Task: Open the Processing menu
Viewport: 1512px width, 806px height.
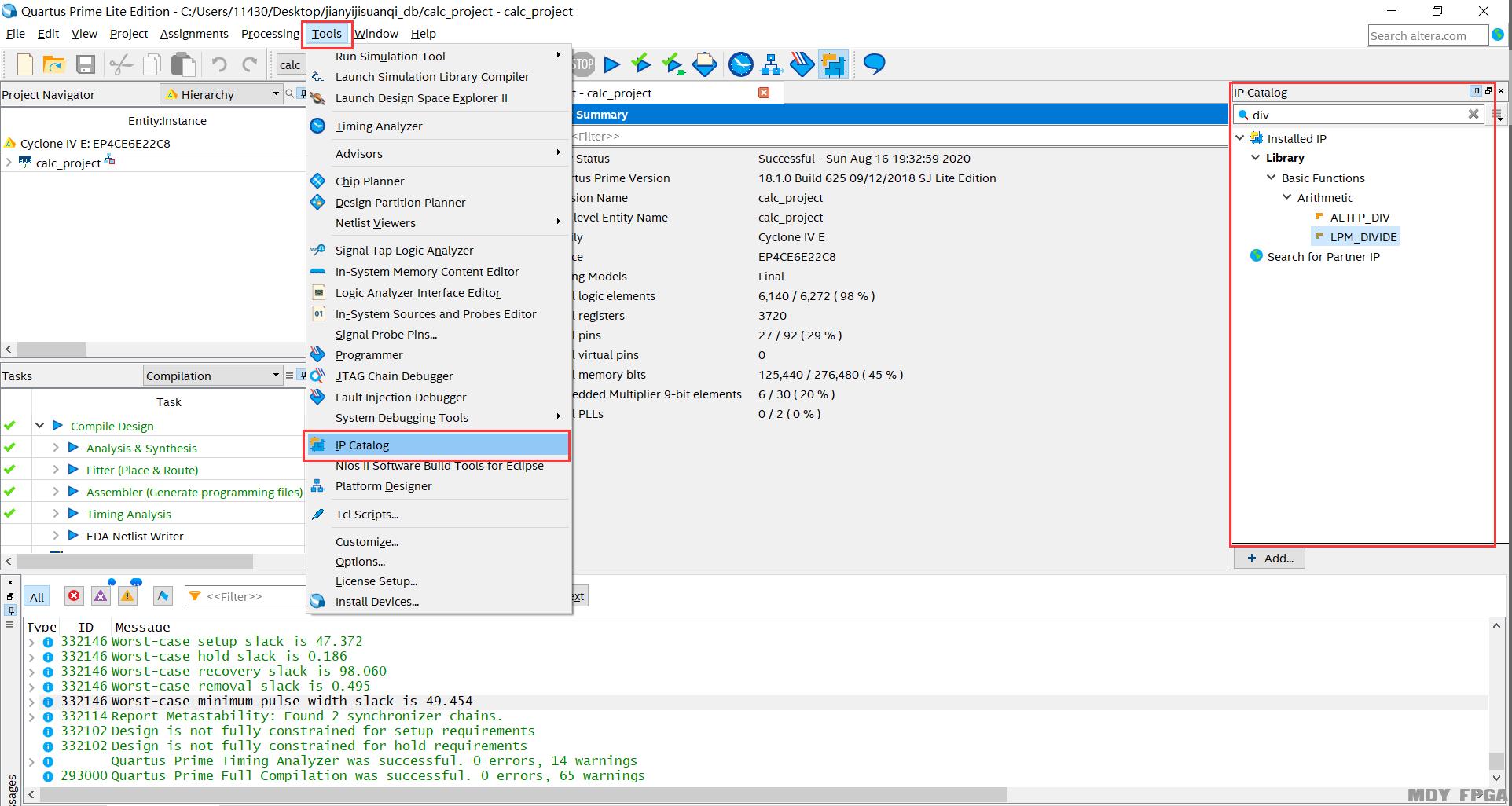Action: 270,34
